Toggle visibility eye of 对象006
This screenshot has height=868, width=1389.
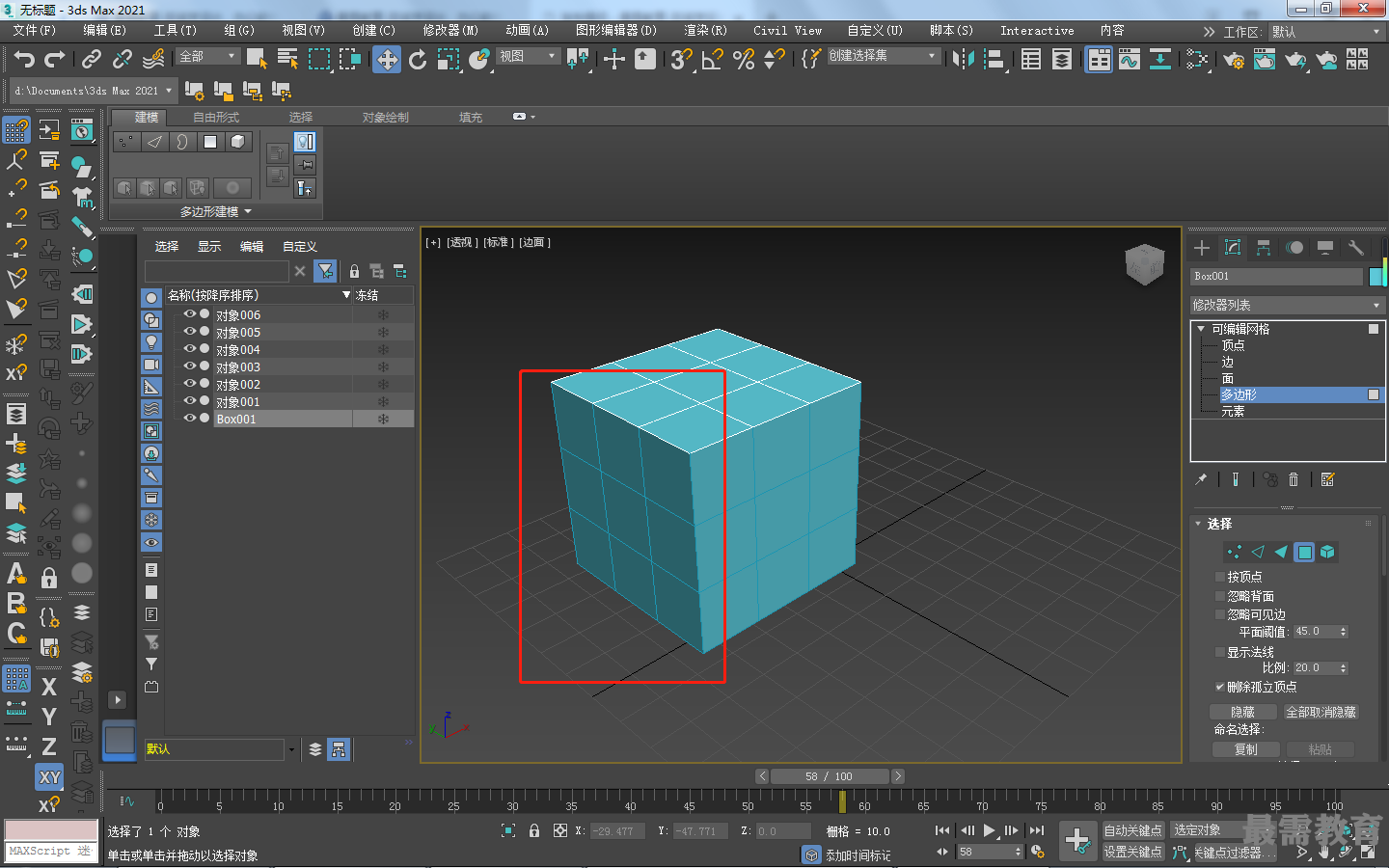click(x=190, y=314)
